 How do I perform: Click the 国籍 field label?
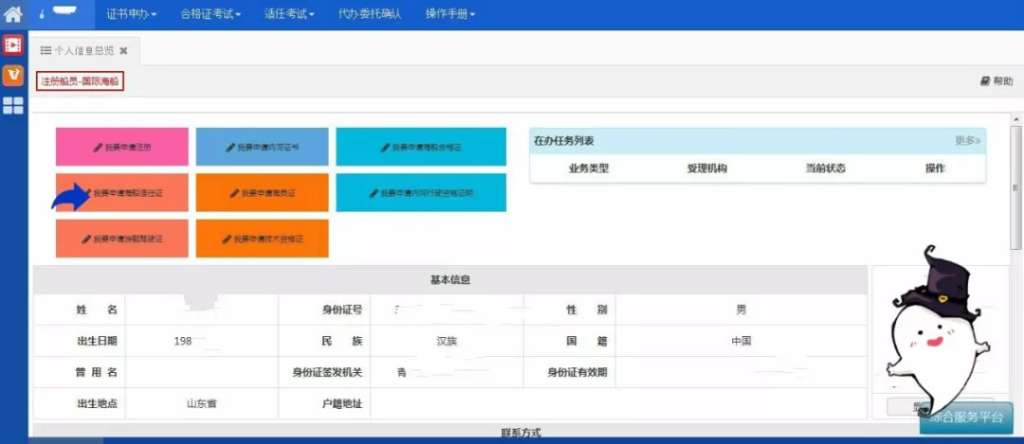coord(586,341)
